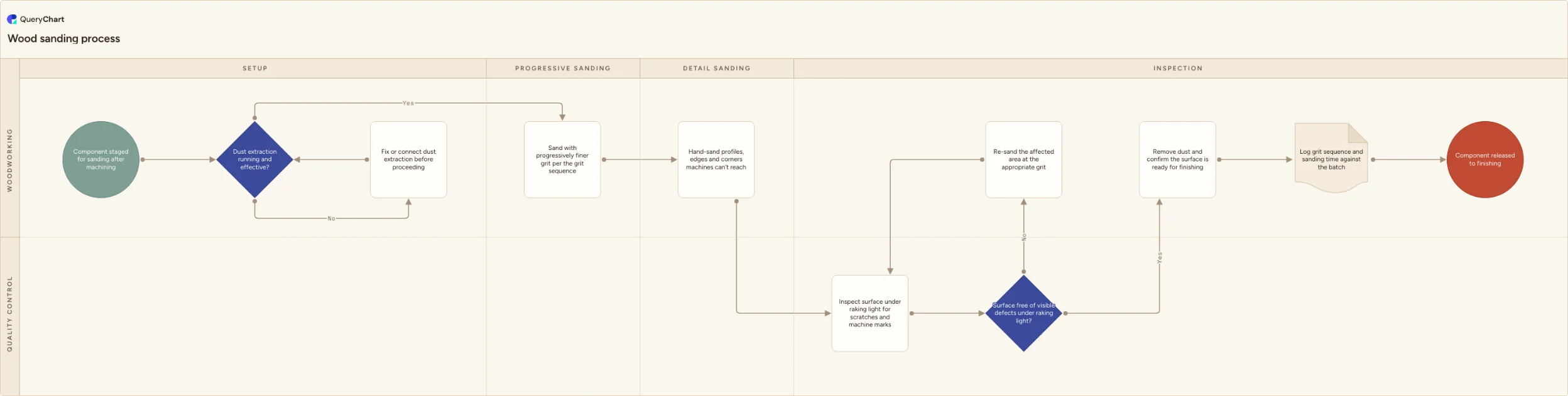This screenshot has width=1568, height=396.
Task: Select the 'Remove dust and confirm' step
Action: coord(1177,159)
